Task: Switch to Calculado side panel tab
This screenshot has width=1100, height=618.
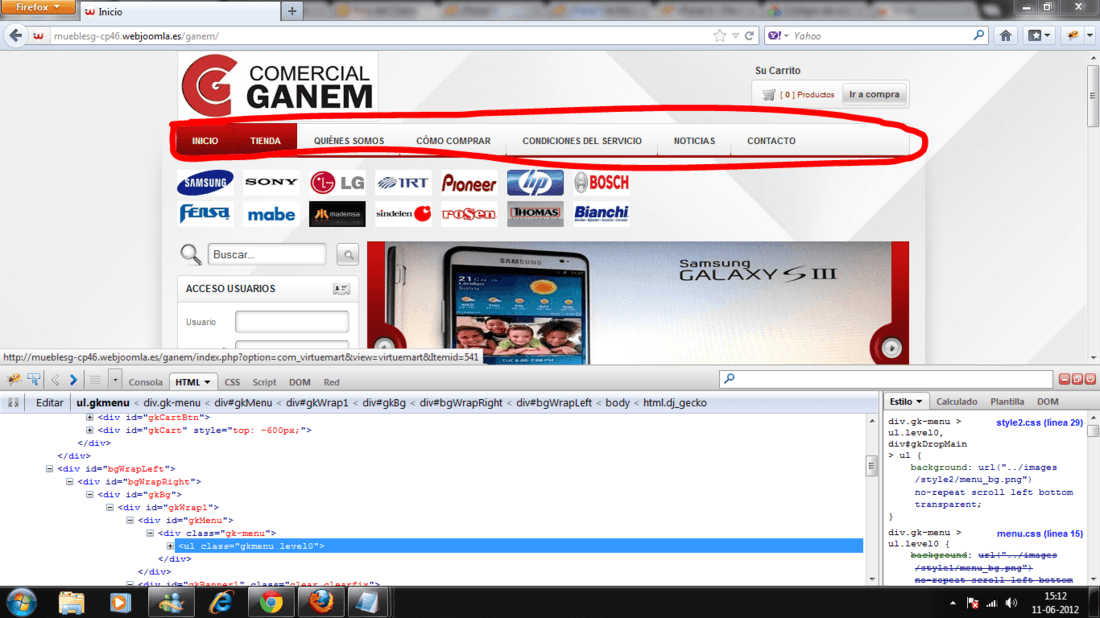Action: (956, 402)
